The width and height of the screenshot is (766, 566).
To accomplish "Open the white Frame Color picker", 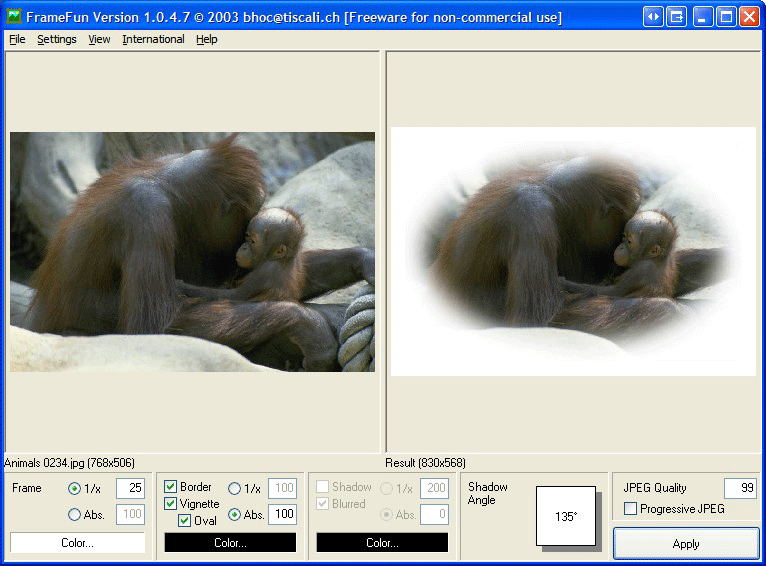I will point(77,543).
